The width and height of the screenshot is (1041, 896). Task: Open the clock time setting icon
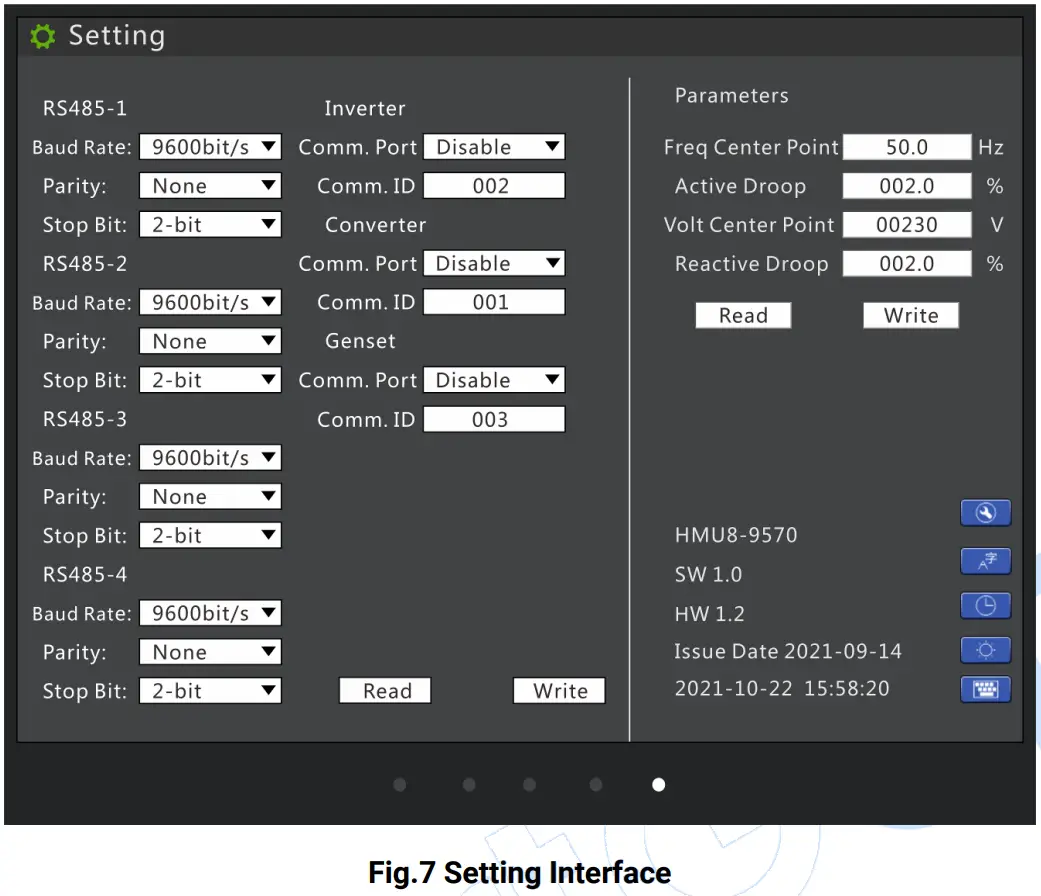pyautogui.click(x=985, y=606)
